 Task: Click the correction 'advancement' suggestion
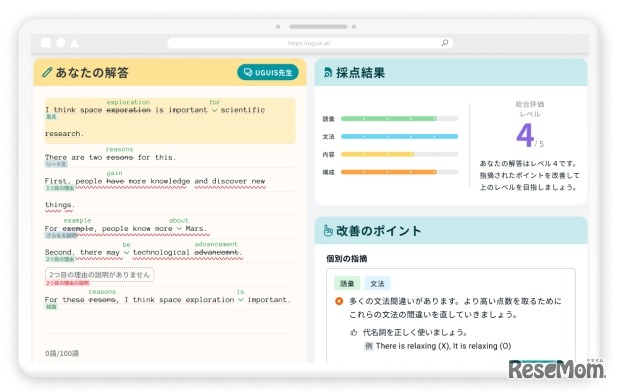216,244
